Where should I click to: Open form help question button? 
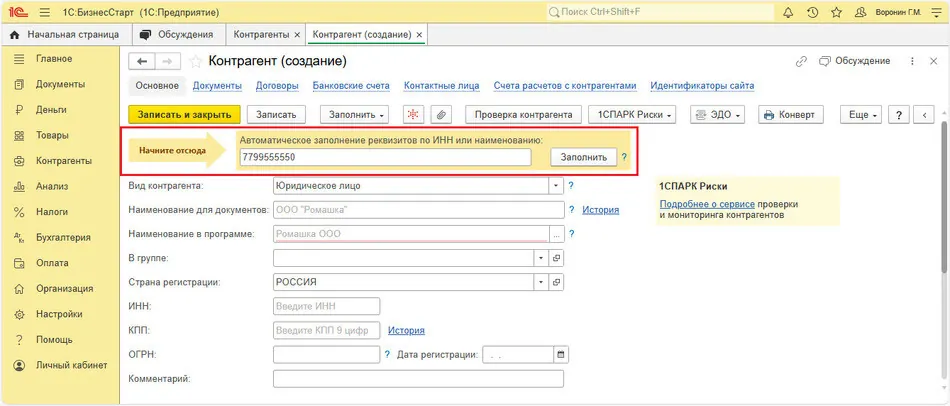(899, 115)
